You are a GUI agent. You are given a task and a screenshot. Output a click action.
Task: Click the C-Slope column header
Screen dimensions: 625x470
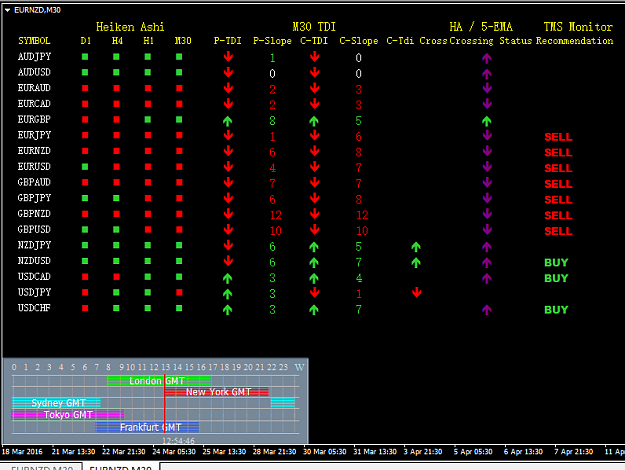359,41
